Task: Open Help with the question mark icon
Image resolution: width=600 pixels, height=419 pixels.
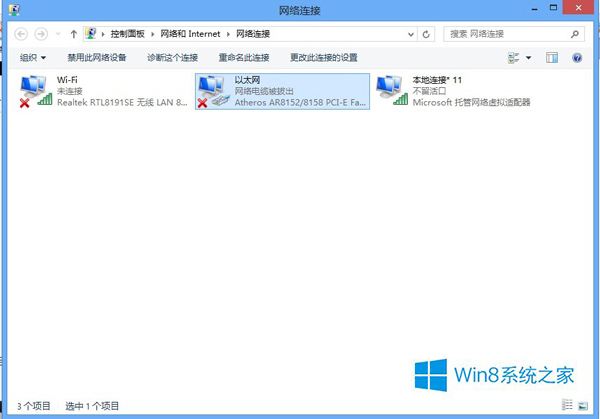Action: click(577, 58)
